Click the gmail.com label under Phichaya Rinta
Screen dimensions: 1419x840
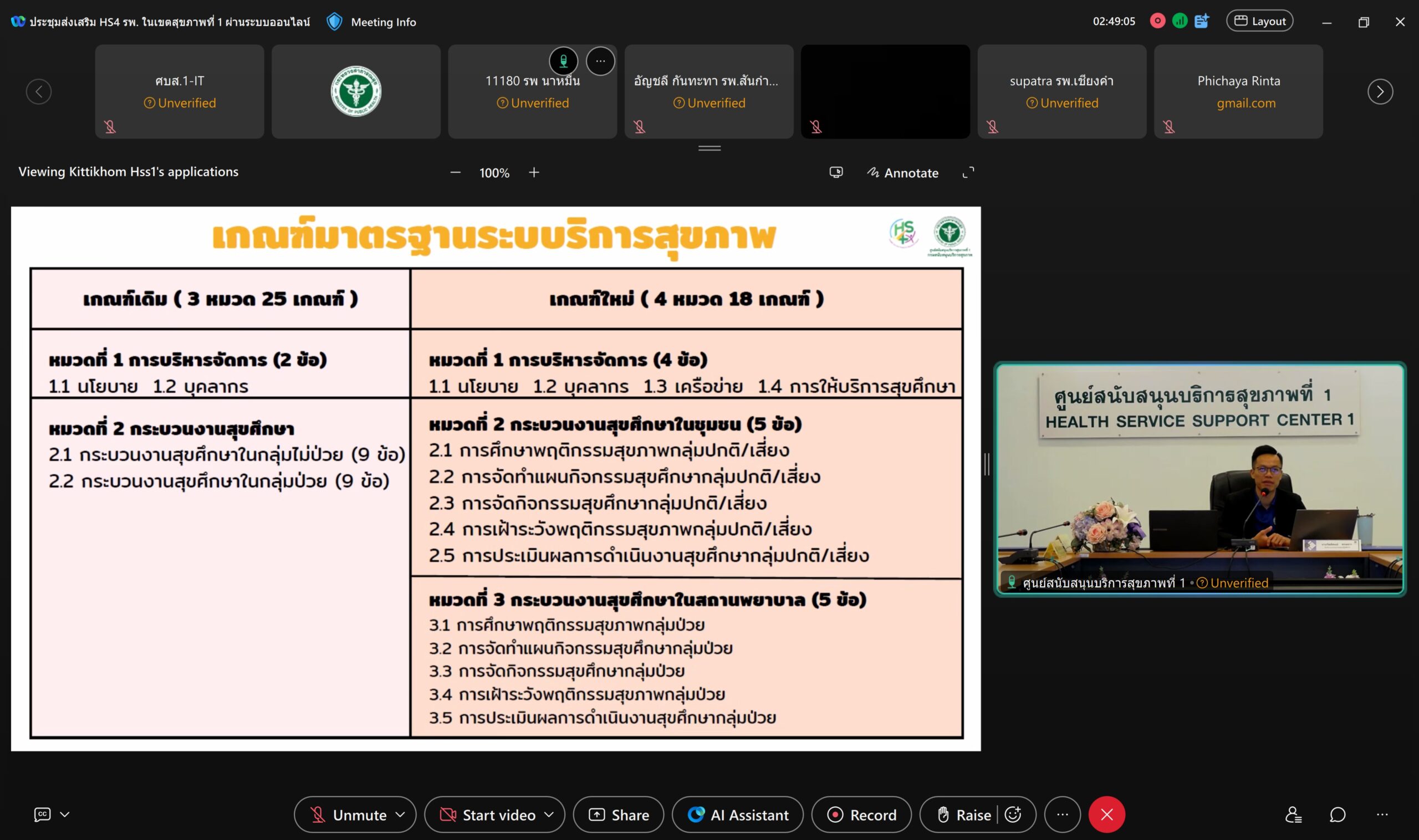click(1246, 104)
